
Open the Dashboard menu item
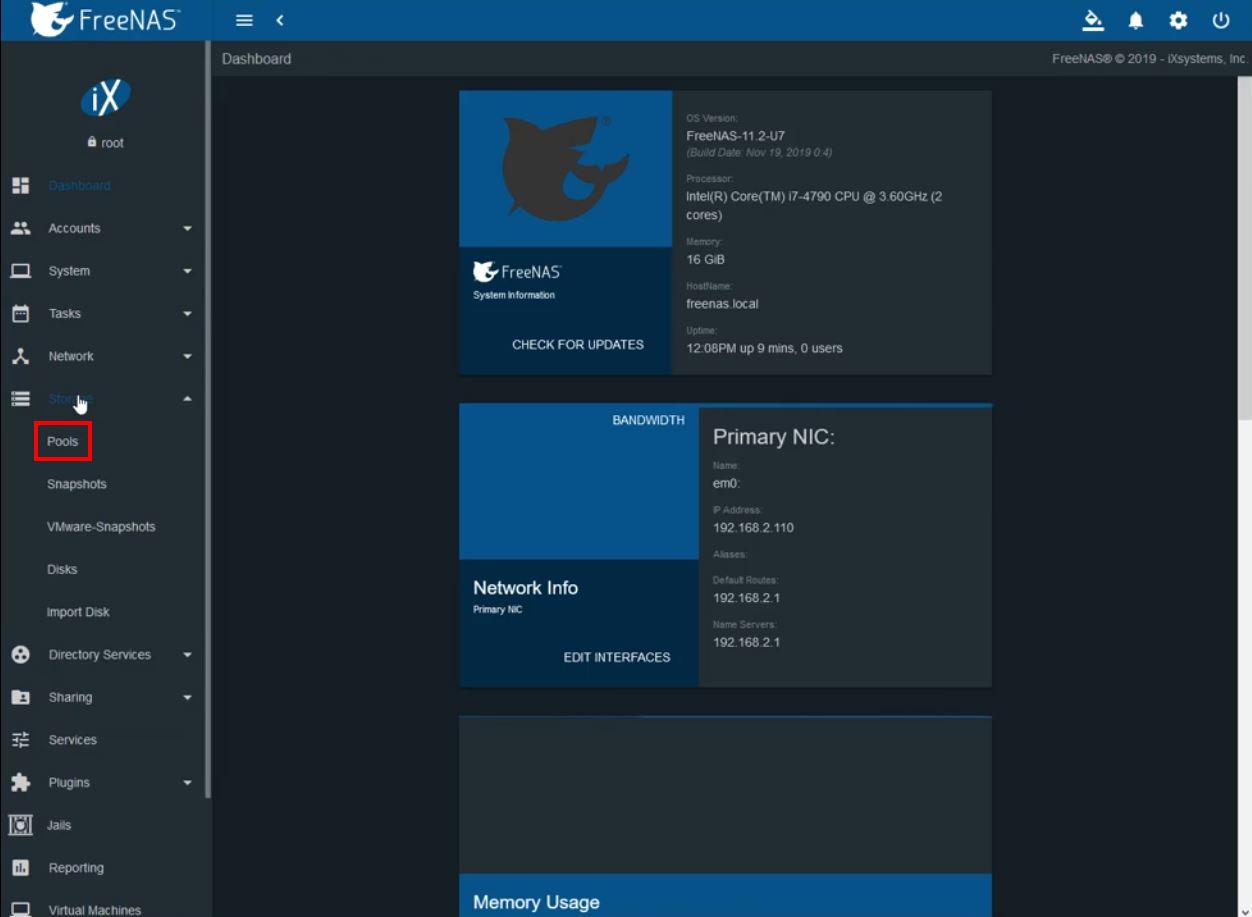point(79,186)
